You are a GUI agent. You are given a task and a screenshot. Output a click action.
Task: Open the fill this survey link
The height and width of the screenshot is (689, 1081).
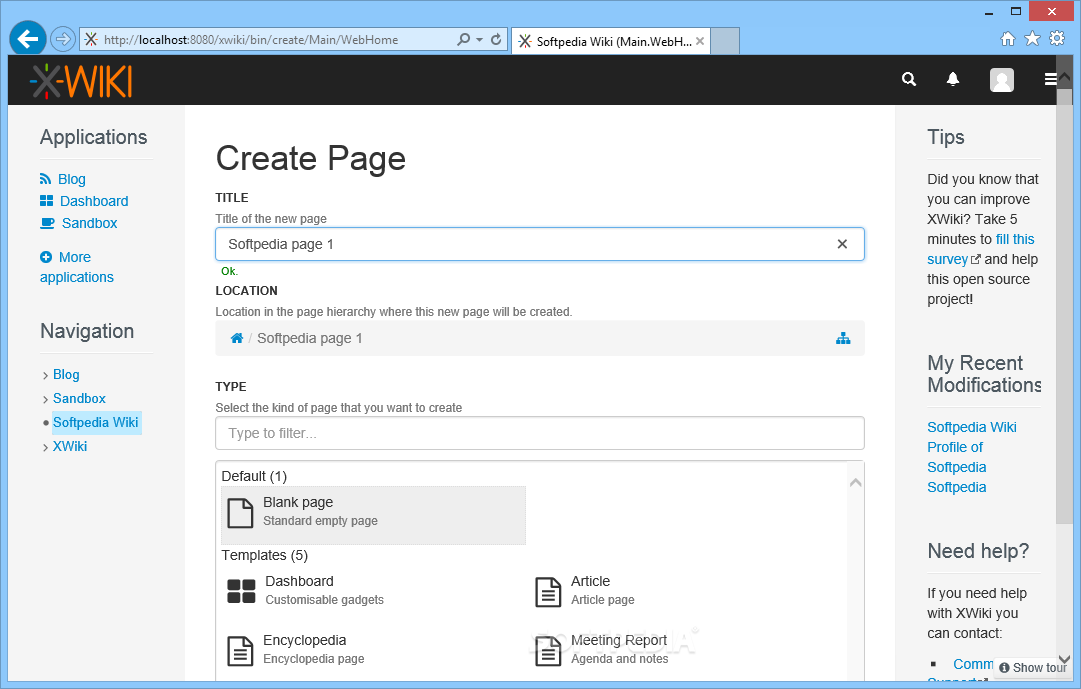[x=981, y=249]
